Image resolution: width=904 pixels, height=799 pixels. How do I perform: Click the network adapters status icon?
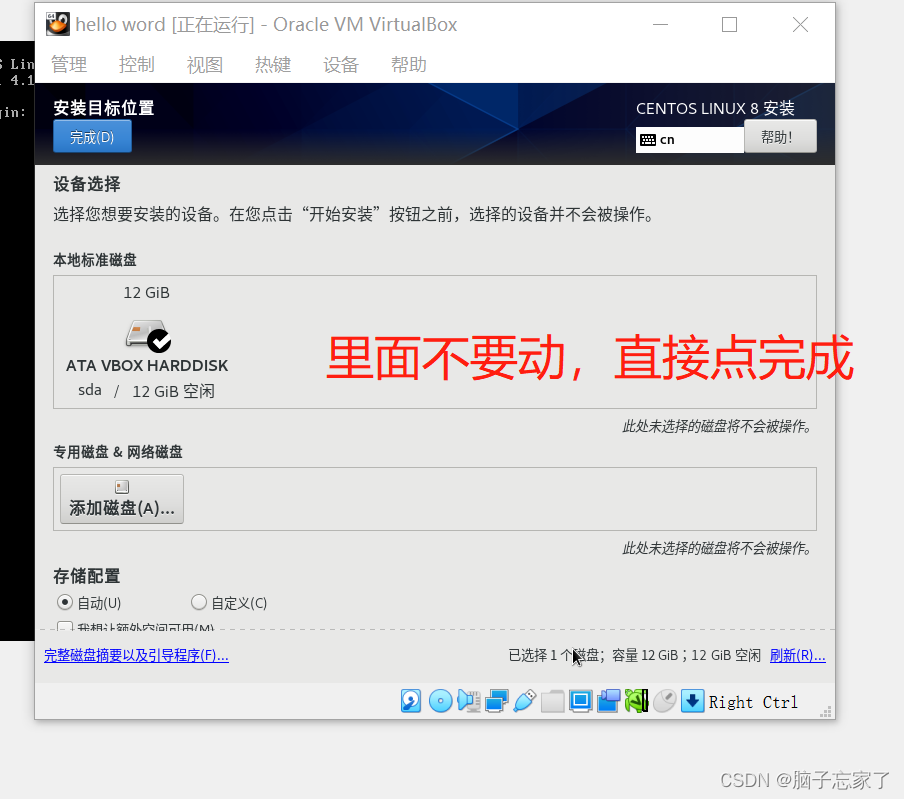click(x=496, y=701)
